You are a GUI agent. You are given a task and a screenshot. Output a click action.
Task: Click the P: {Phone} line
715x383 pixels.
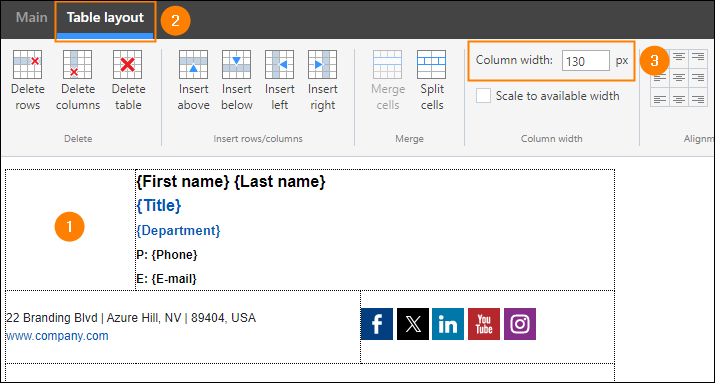(167, 255)
